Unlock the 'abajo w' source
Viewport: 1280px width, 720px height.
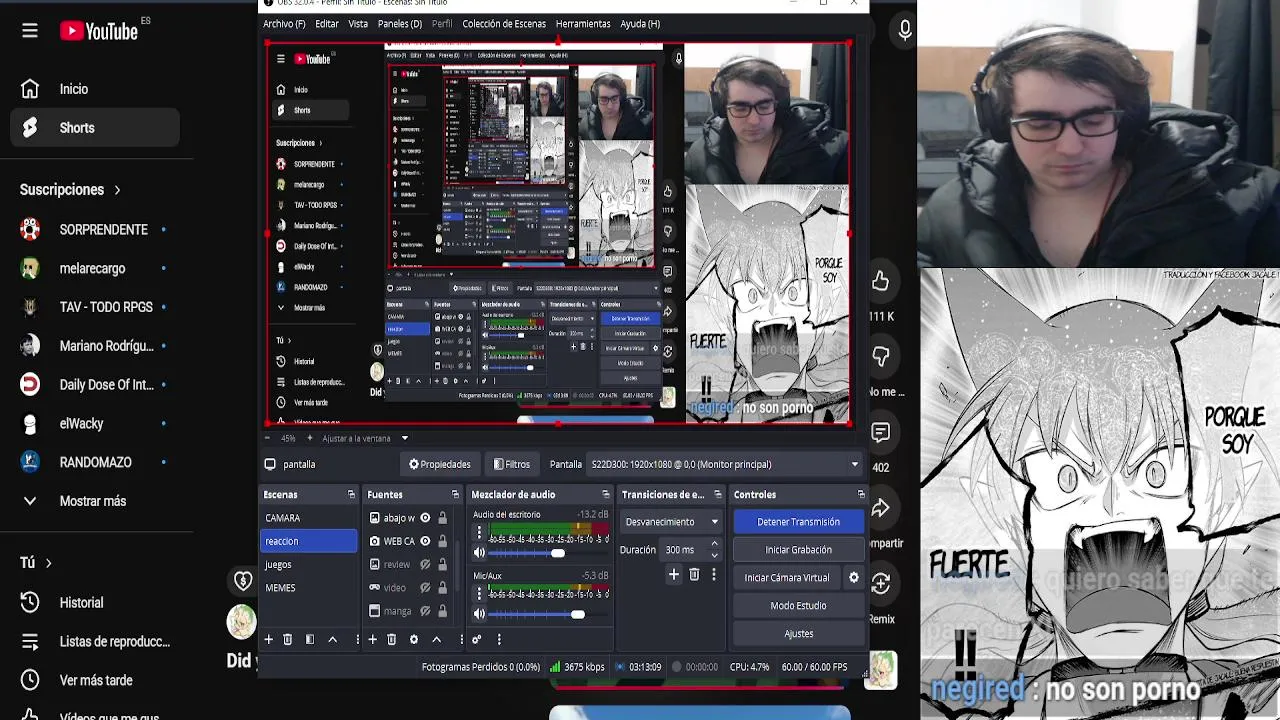tap(442, 518)
